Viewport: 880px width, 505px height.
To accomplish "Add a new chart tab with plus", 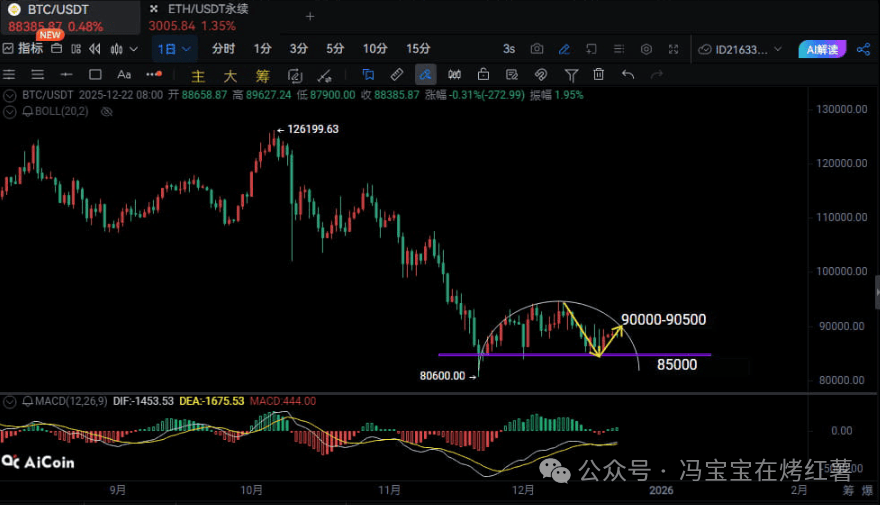I will (x=309, y=16).
